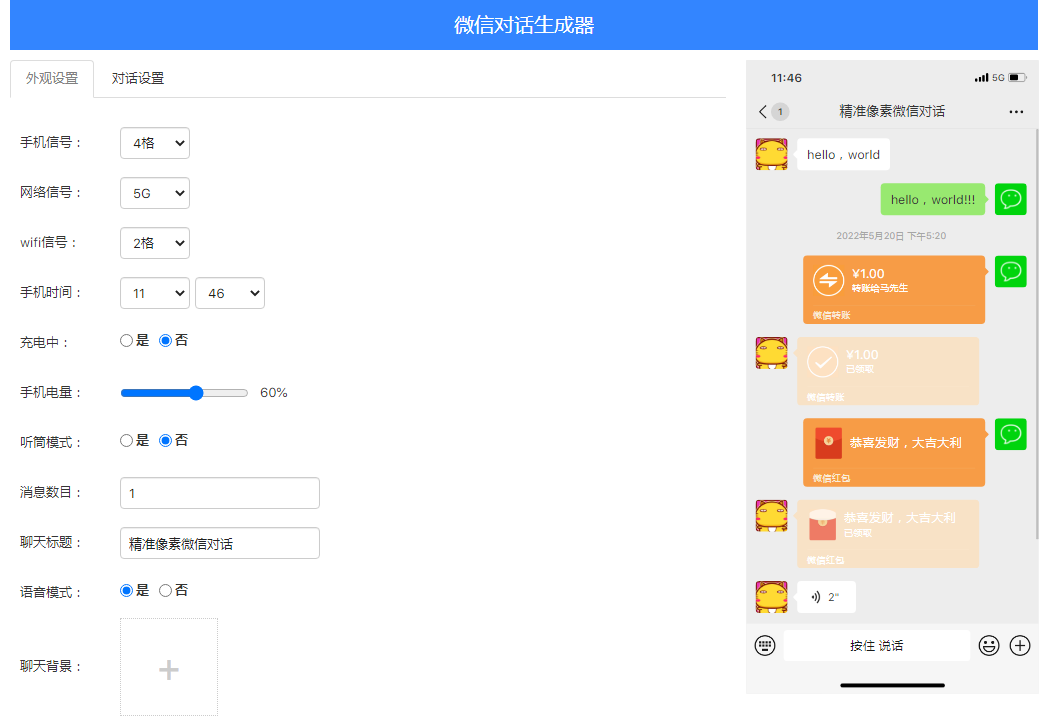
Task: Click the green chat bubble icon beside the transfer
Action: click(1010, 271)
